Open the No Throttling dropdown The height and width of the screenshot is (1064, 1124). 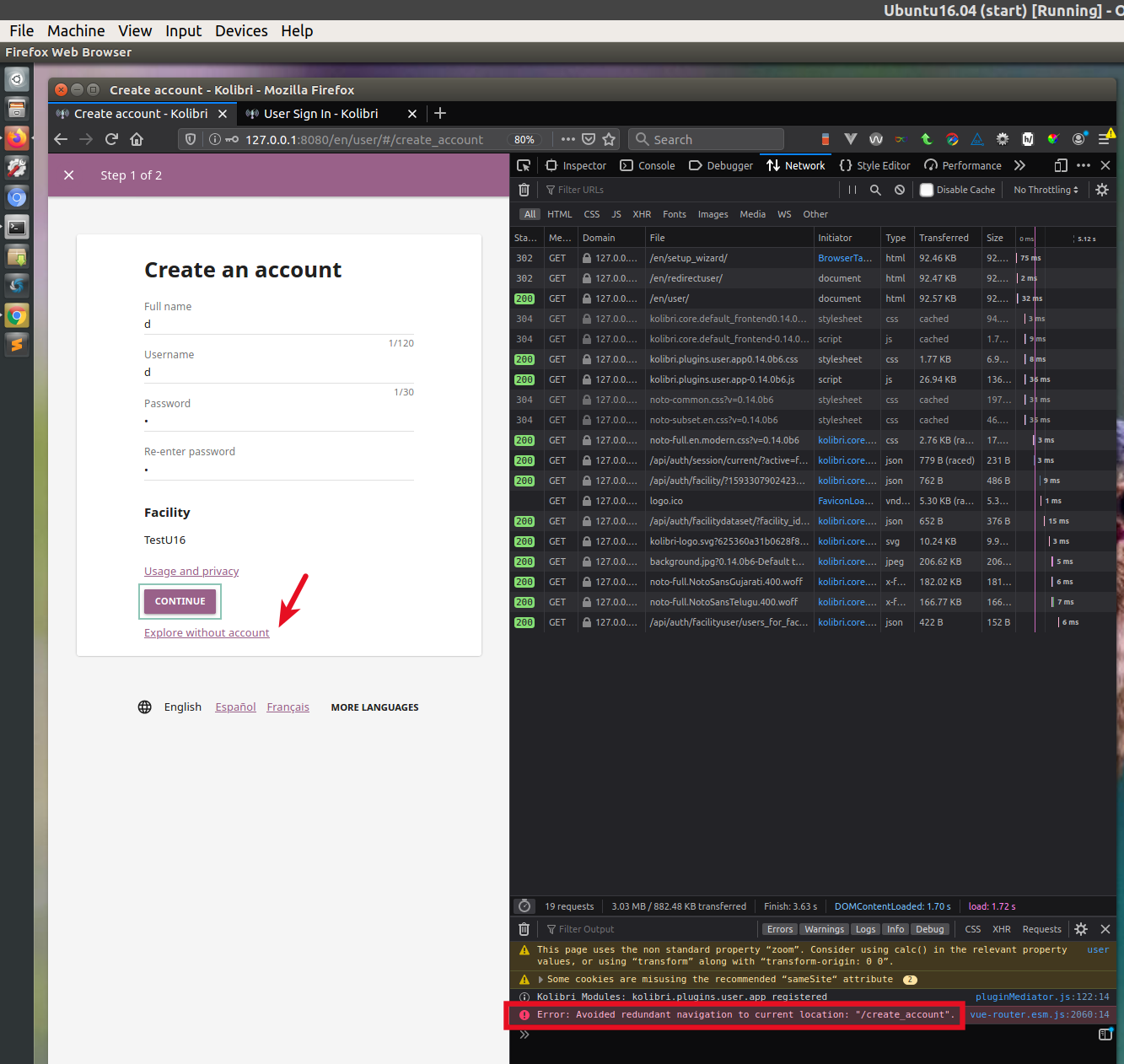pyautogui.click(x=1044, y=190)
